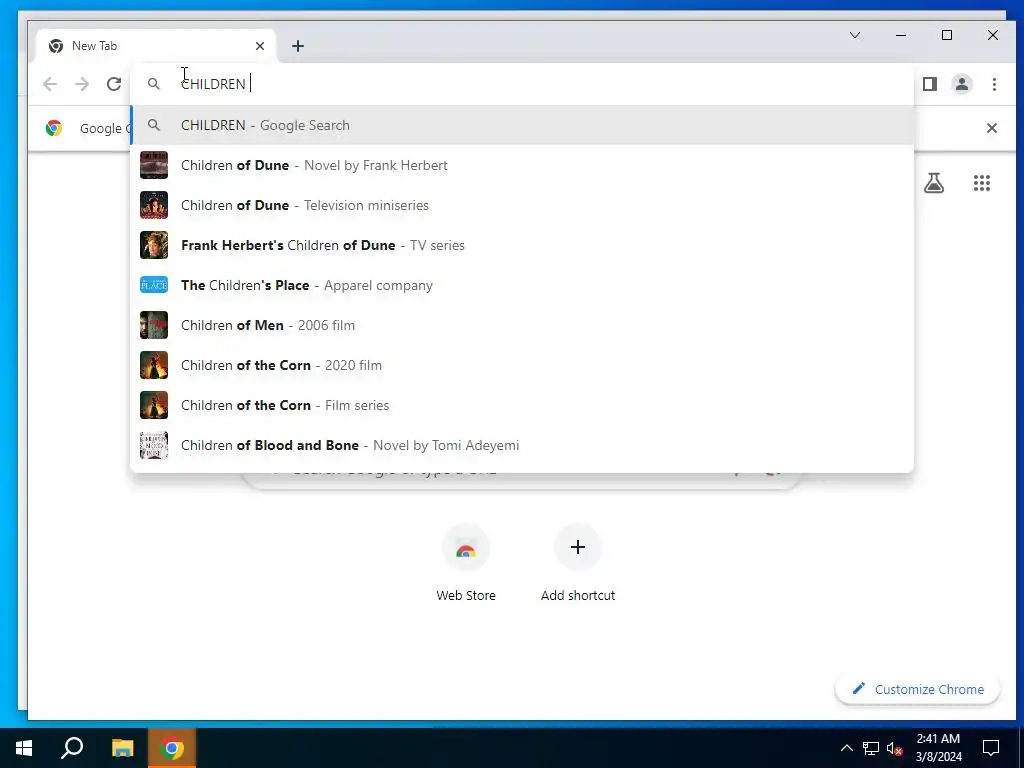Image resolution: width=1024 pixels, height=768 pixels.
Task: Go back with the left arrow
Action: [50, 84]
